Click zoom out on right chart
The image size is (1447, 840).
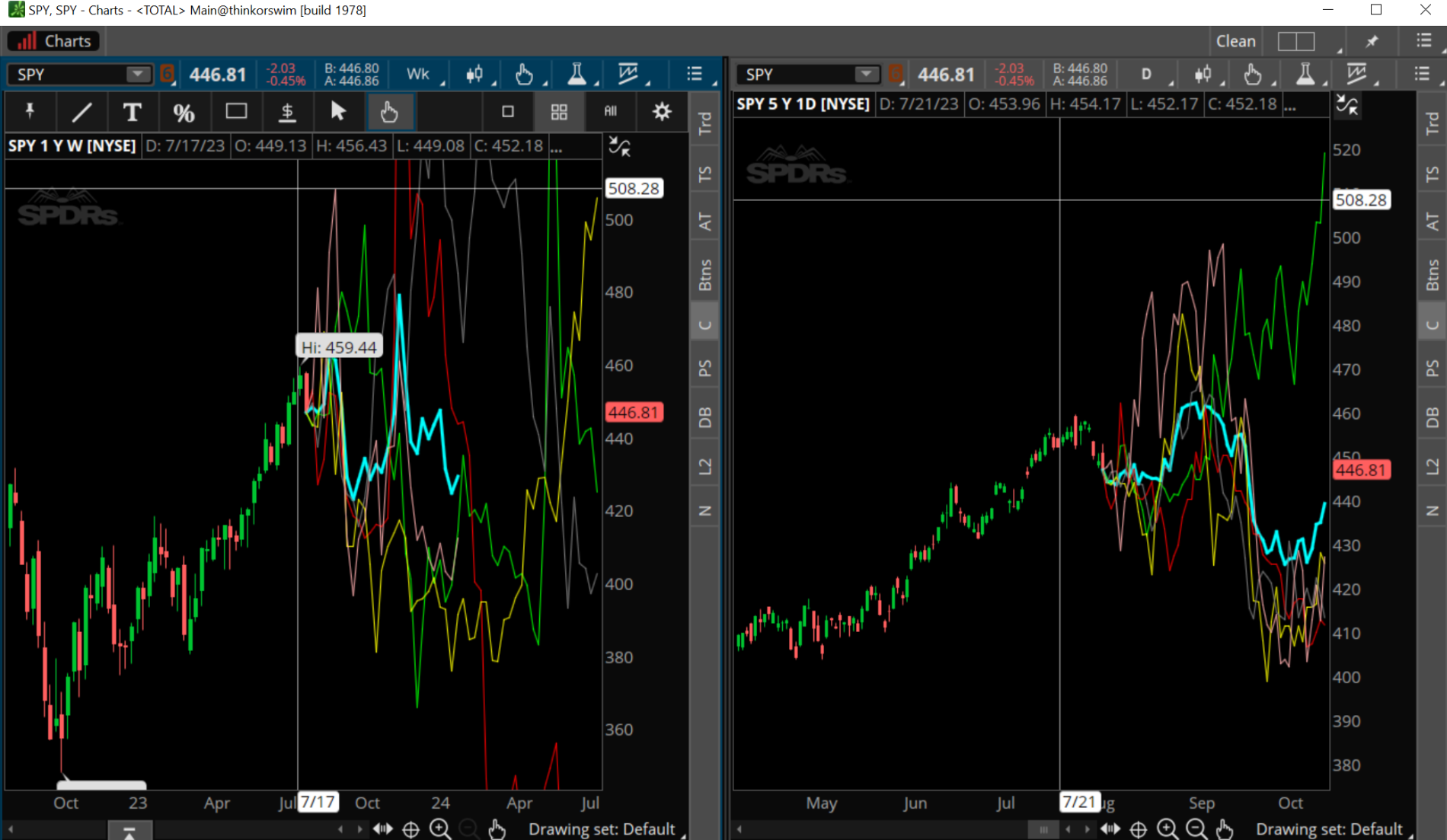[x=1196, y=829]
